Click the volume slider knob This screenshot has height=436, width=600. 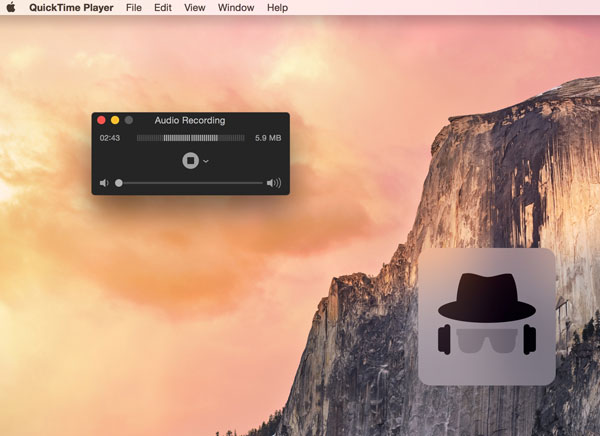pos(119,183)
